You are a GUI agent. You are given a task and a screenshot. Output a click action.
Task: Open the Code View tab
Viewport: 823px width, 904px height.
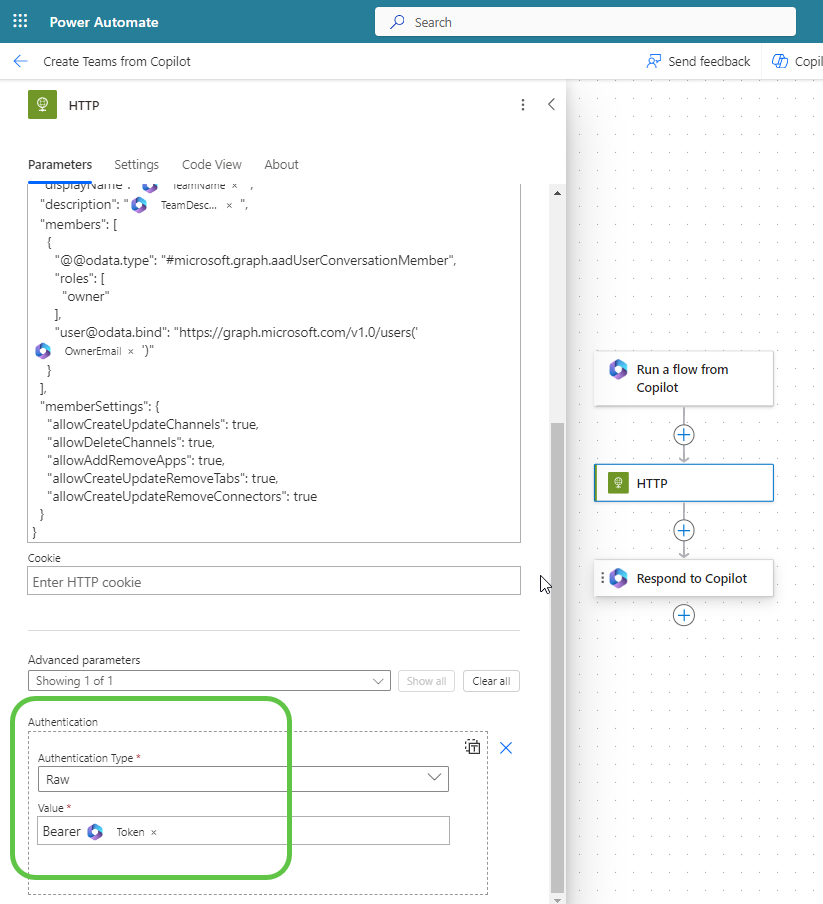pyautogui.click(x=211, y=164)
